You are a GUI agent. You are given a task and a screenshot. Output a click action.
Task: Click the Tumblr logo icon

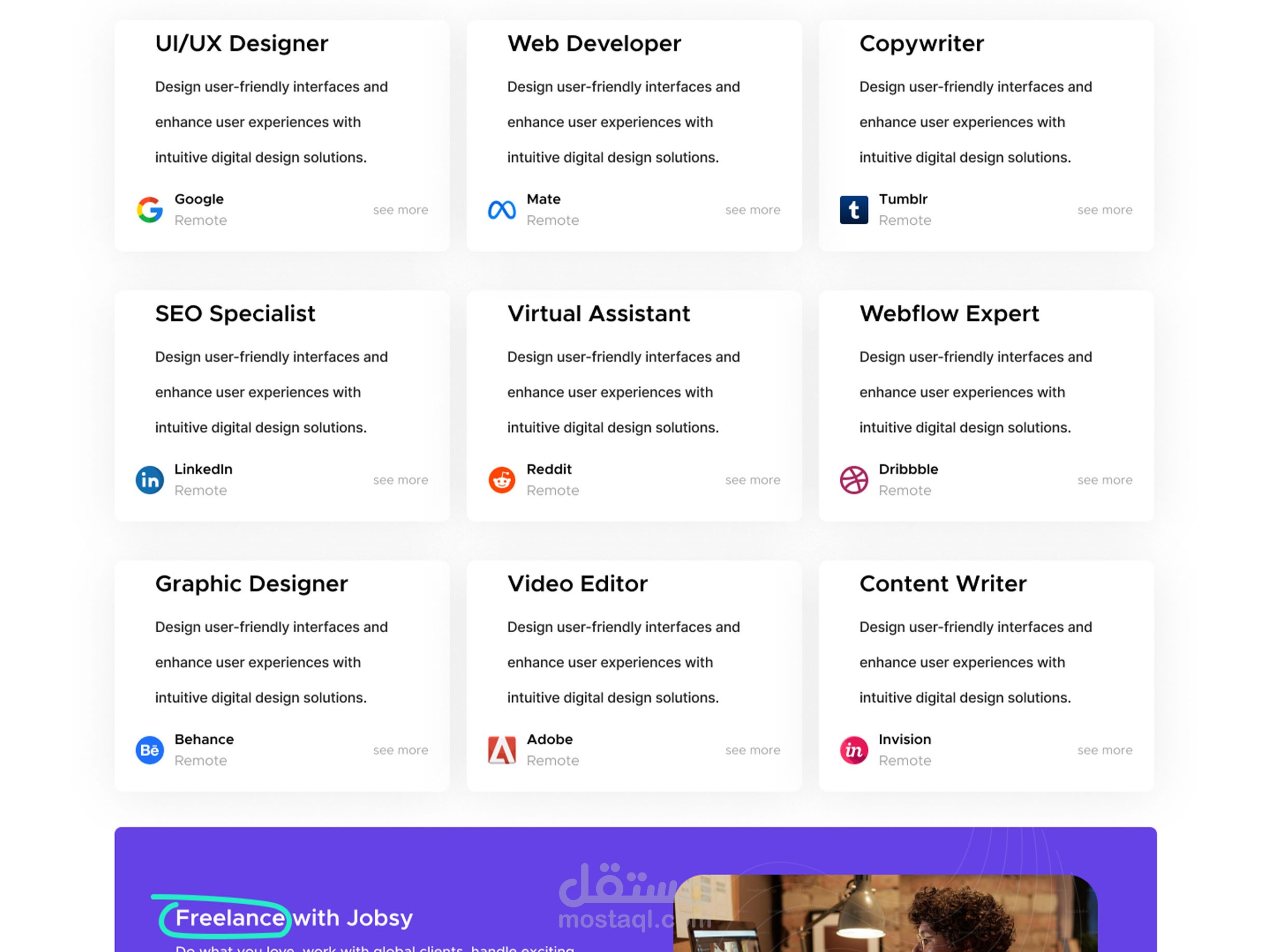click(854, 210)
